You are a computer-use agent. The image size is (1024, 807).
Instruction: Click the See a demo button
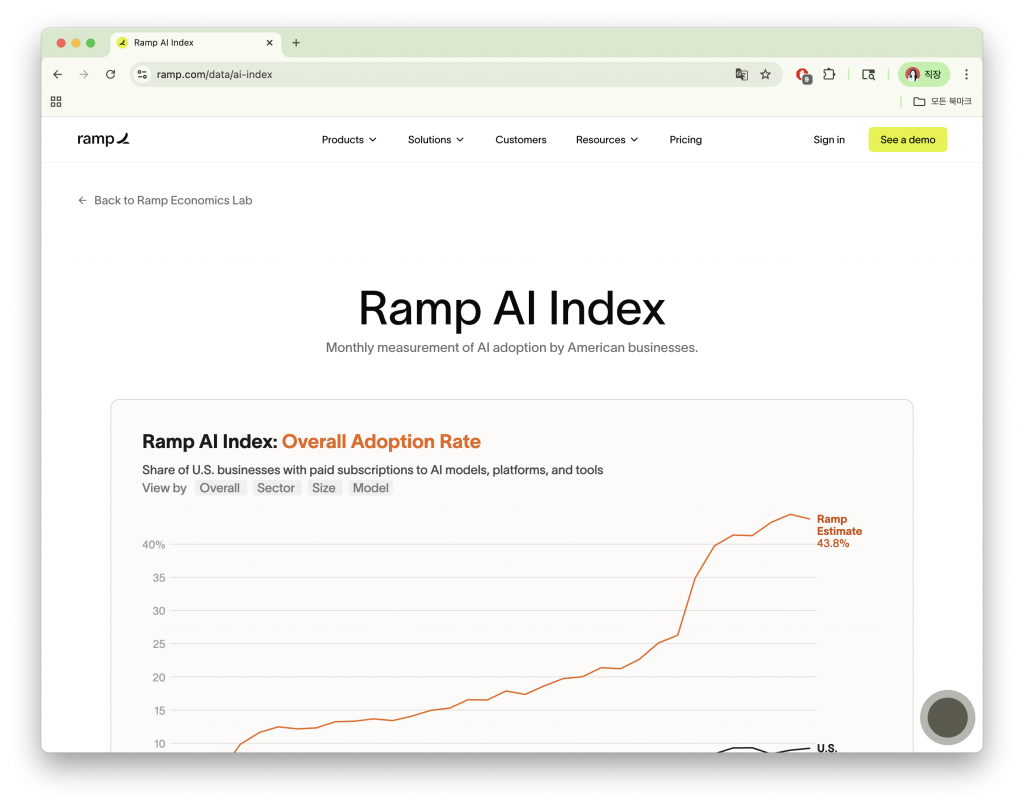(x=907, y=140)
